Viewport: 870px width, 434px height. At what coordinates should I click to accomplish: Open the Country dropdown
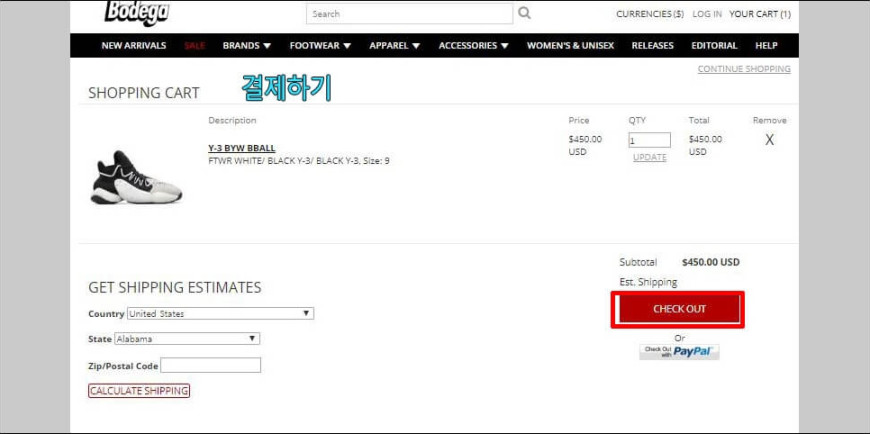[x=220, y=314]
